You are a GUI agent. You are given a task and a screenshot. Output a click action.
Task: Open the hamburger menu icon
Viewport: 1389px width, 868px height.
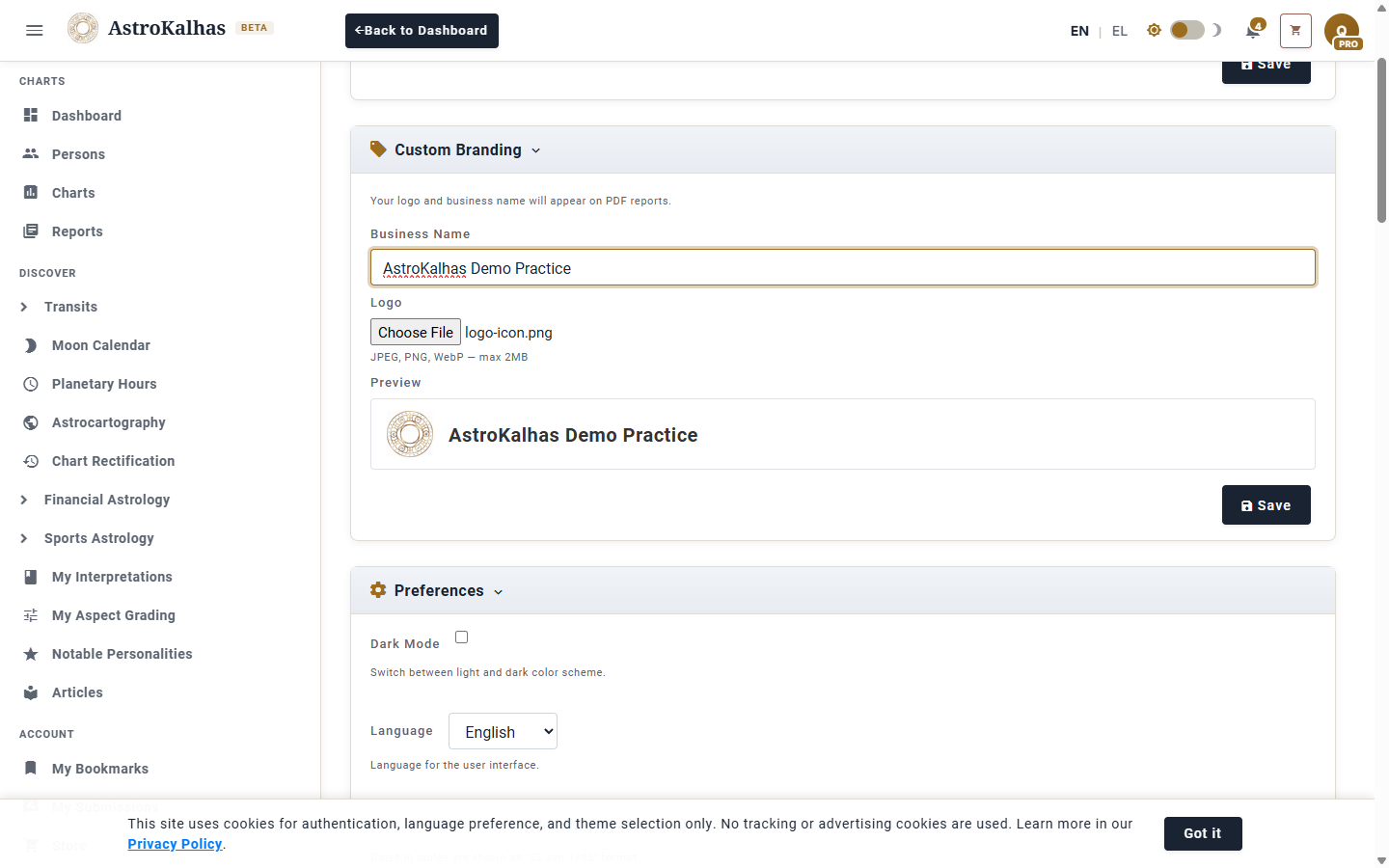coord(35,30)
